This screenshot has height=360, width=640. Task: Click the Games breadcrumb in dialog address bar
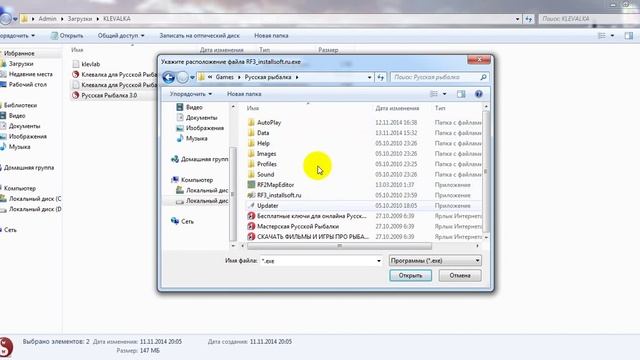224,77
